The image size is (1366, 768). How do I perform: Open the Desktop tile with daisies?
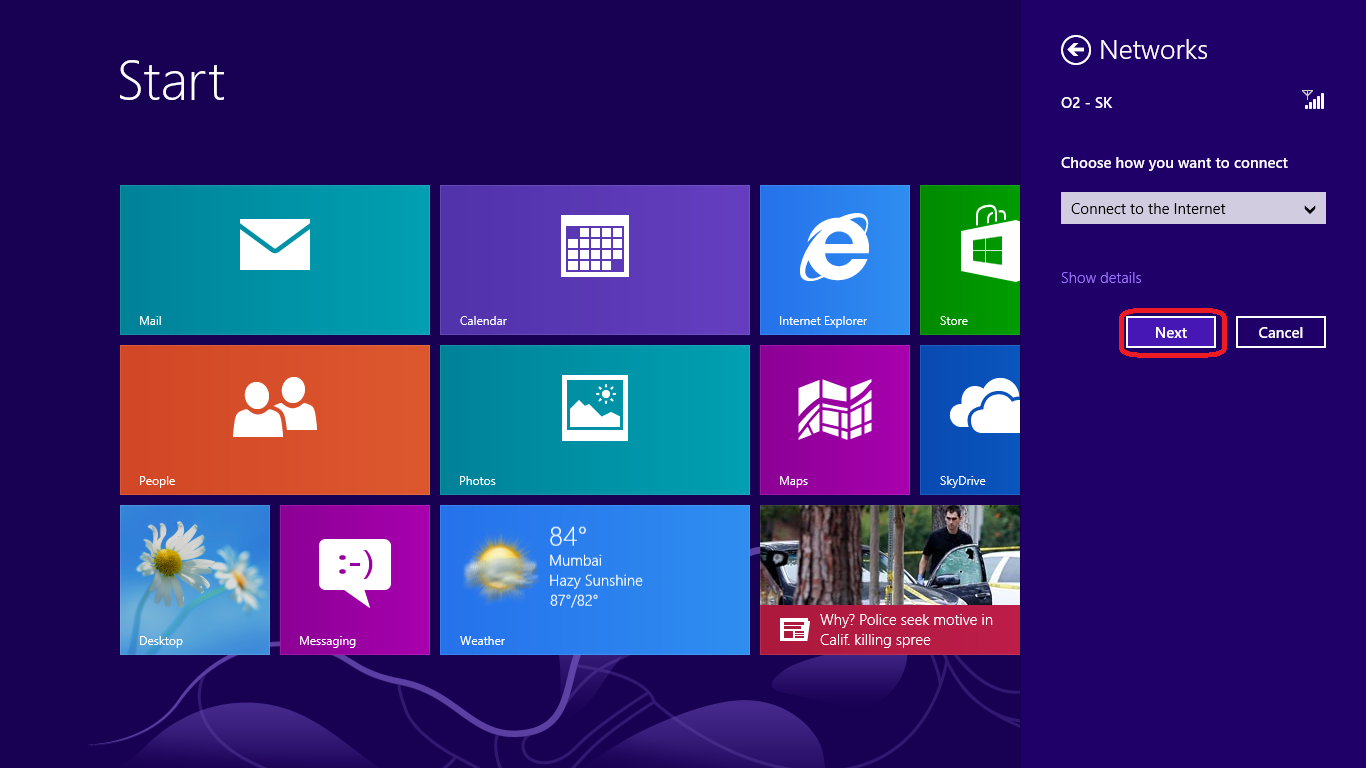(194, 579)
